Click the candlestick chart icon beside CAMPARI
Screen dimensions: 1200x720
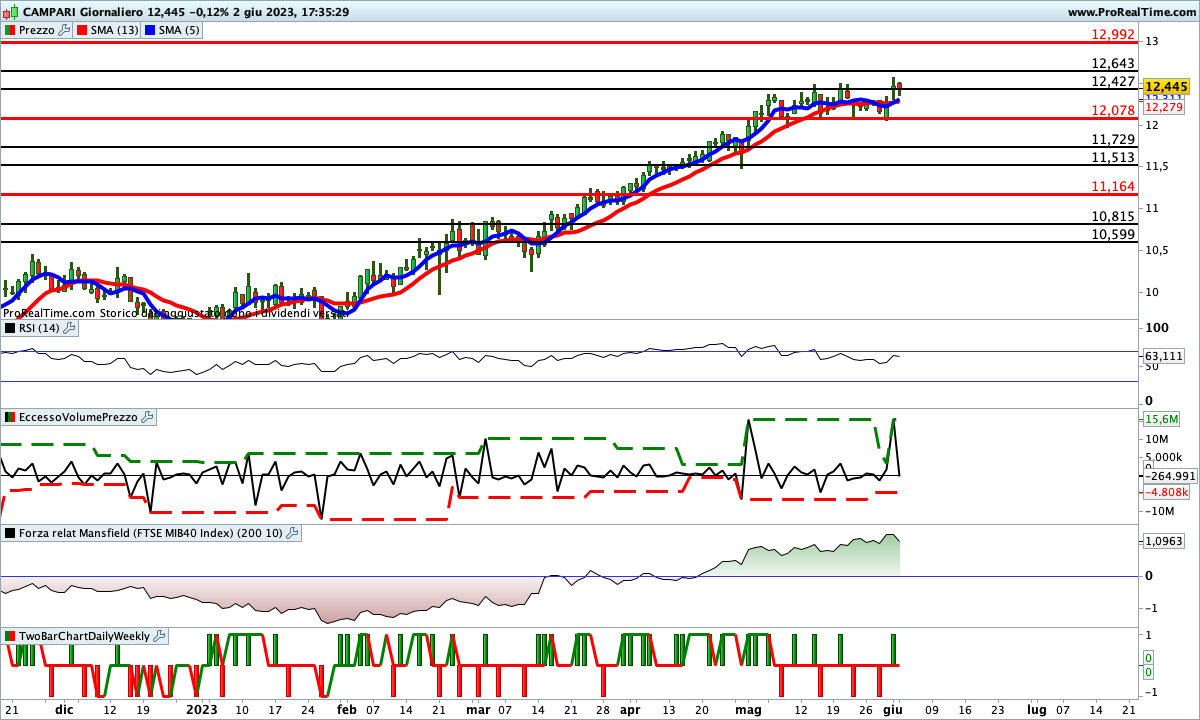(x=10, y=12)
